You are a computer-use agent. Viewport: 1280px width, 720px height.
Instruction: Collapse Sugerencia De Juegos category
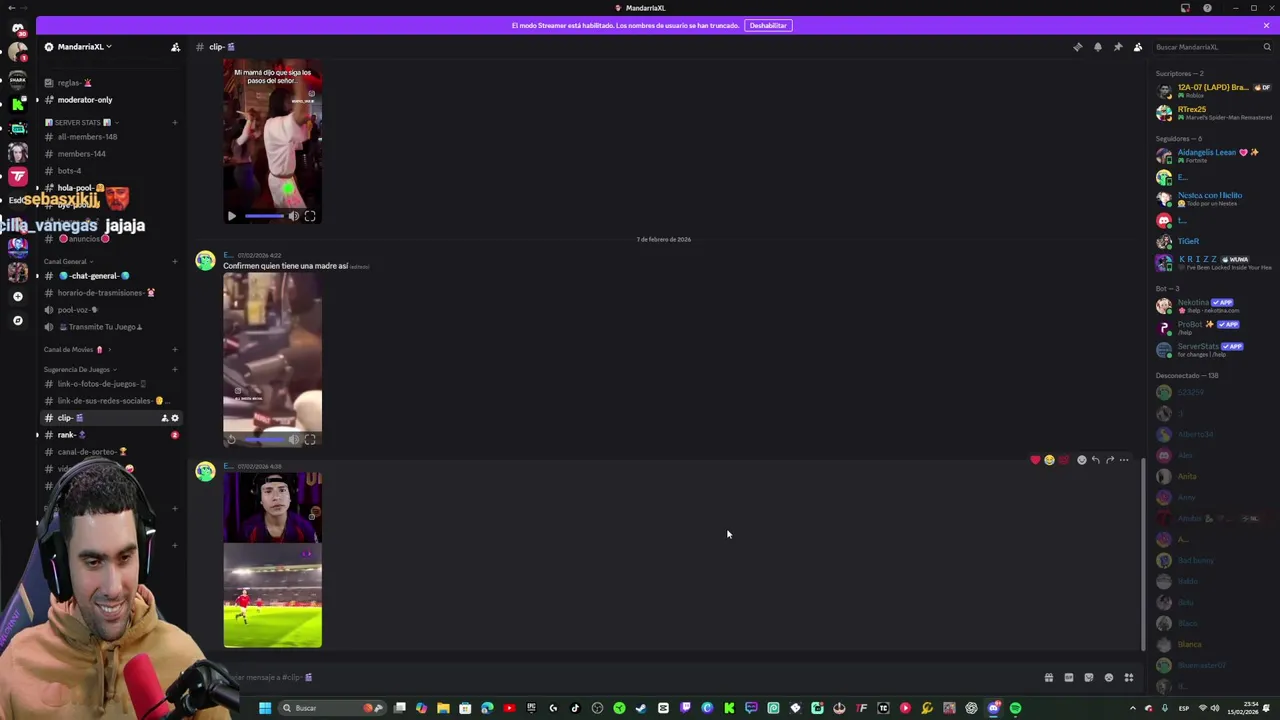(80, 369)
